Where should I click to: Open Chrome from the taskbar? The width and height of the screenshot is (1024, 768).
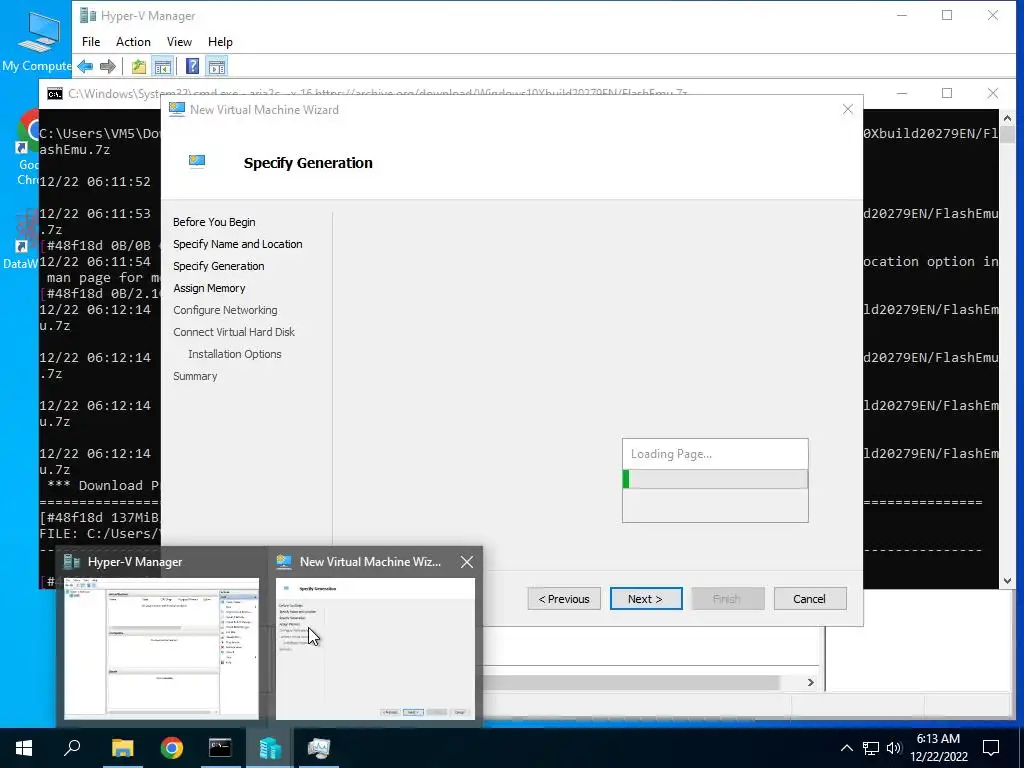click(171, 748)
